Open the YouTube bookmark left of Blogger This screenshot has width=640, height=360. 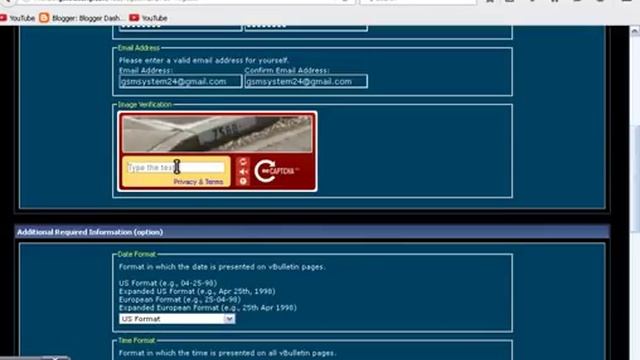pos(17,18)
